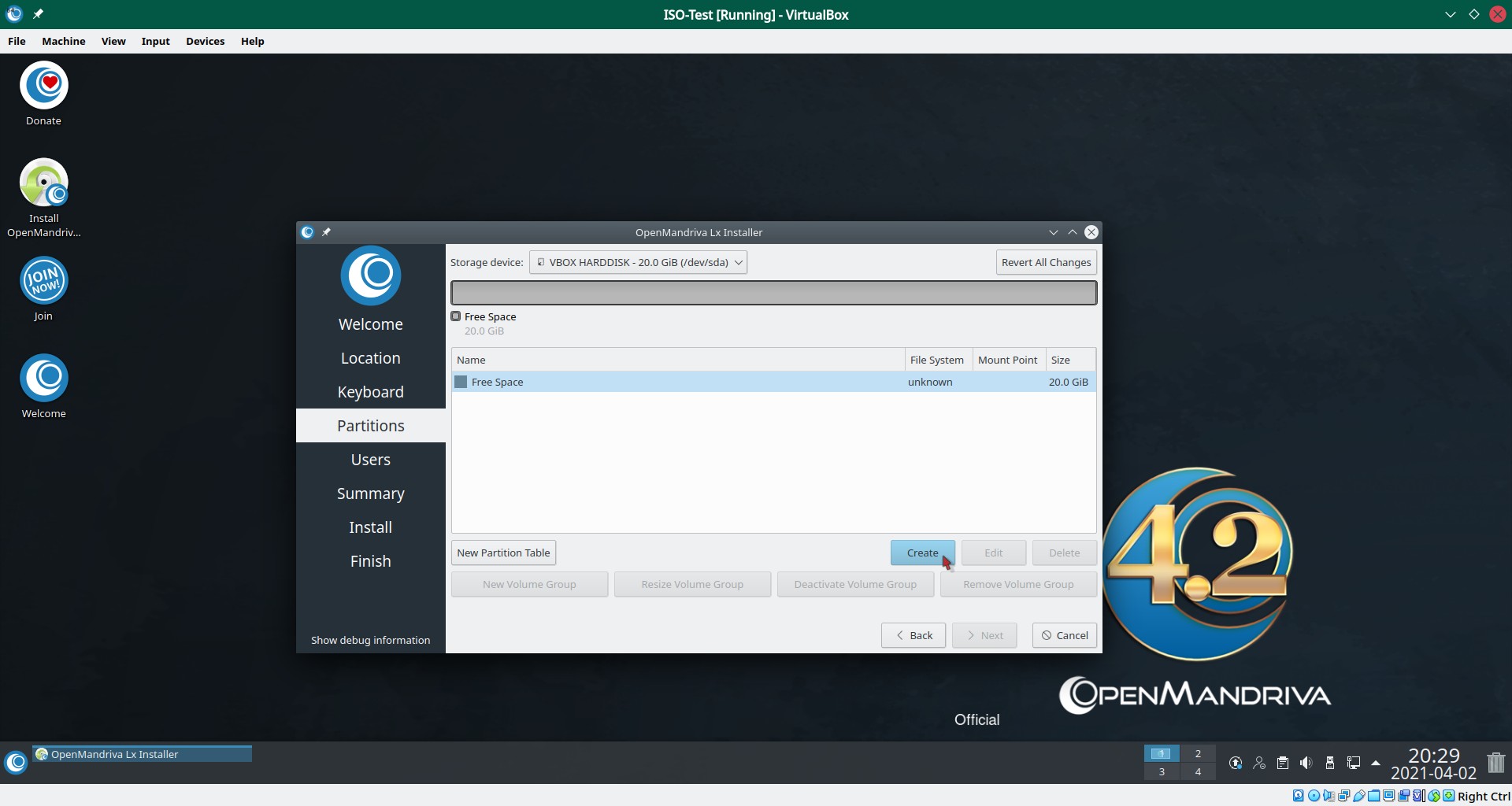Screen dimensions: 1512x806
Task: Open the wired network tray icon
Action: click(x=1354, y=762)
